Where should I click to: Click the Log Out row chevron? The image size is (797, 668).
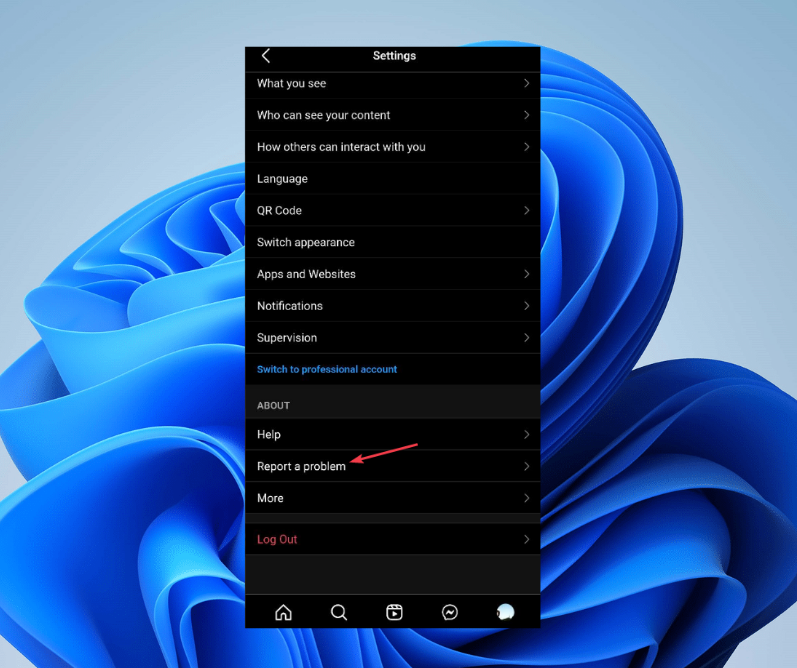click(x=527, y=539)
